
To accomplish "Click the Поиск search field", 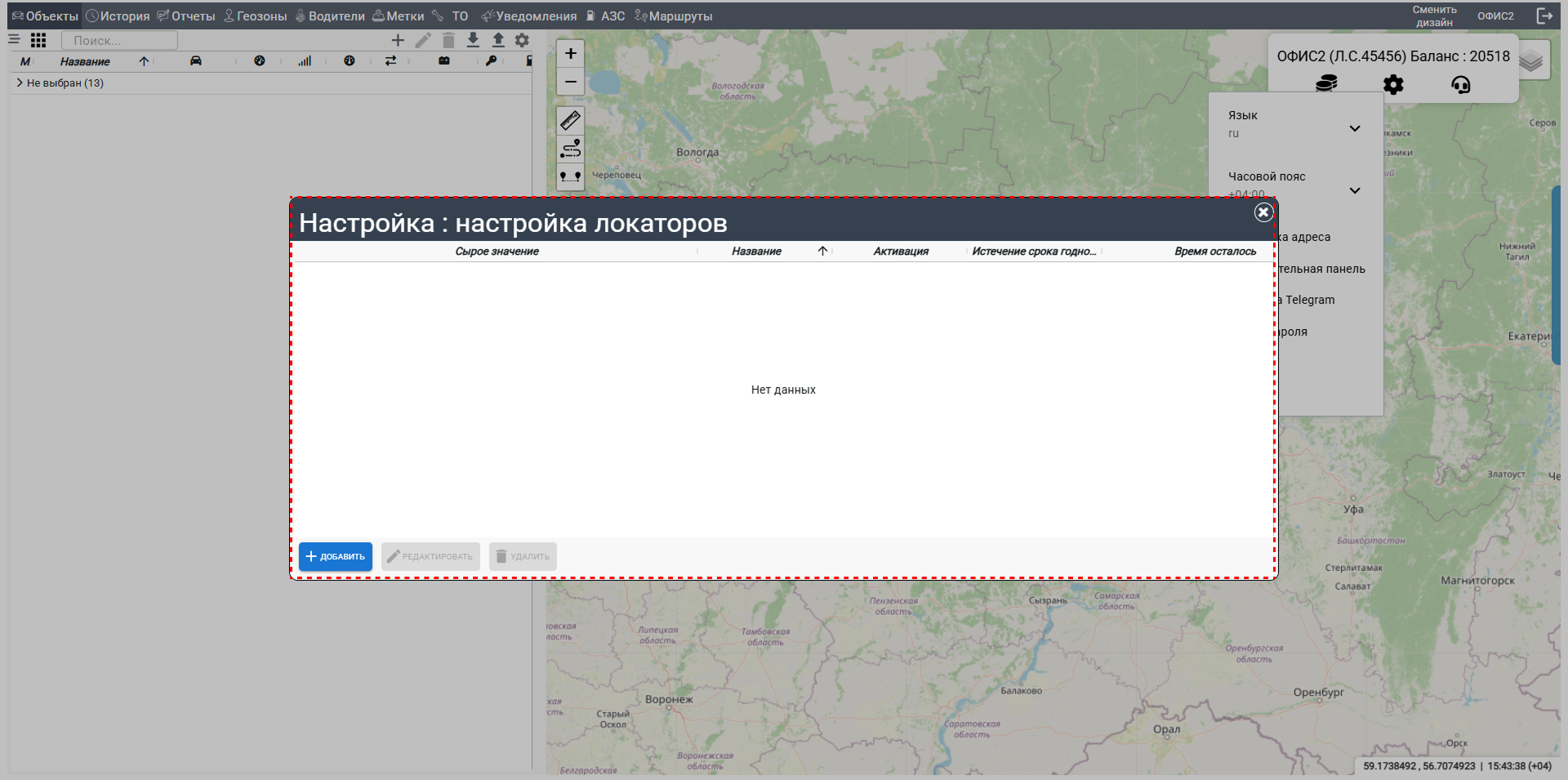I will click(119, 40).
